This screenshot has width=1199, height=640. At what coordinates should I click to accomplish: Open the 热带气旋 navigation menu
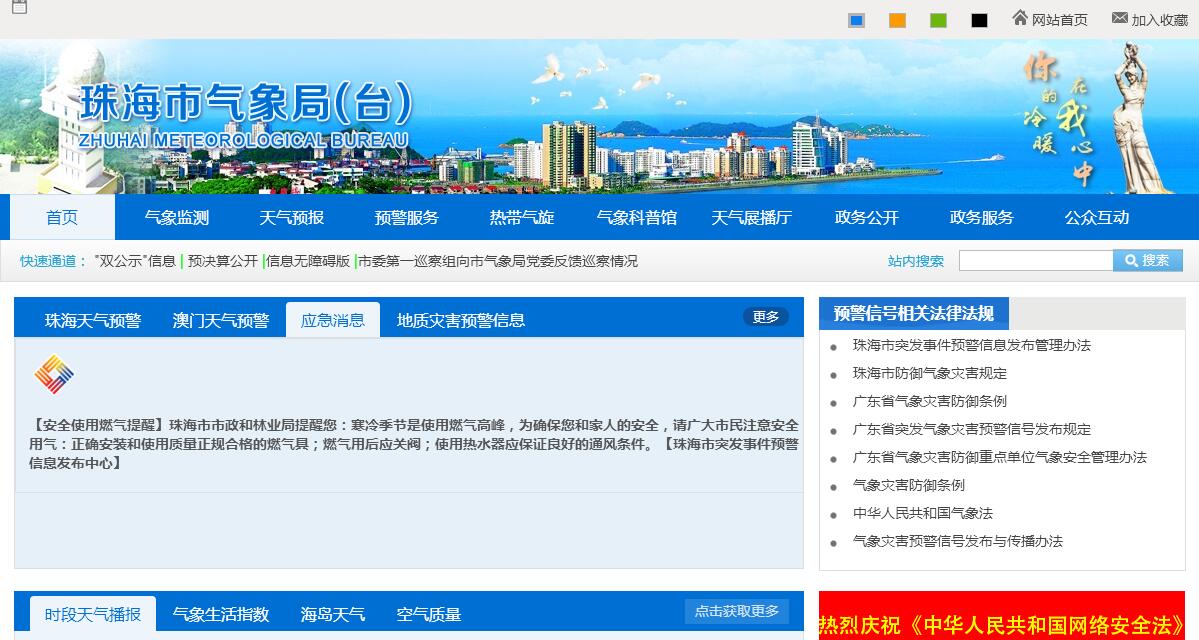[521, 218]
